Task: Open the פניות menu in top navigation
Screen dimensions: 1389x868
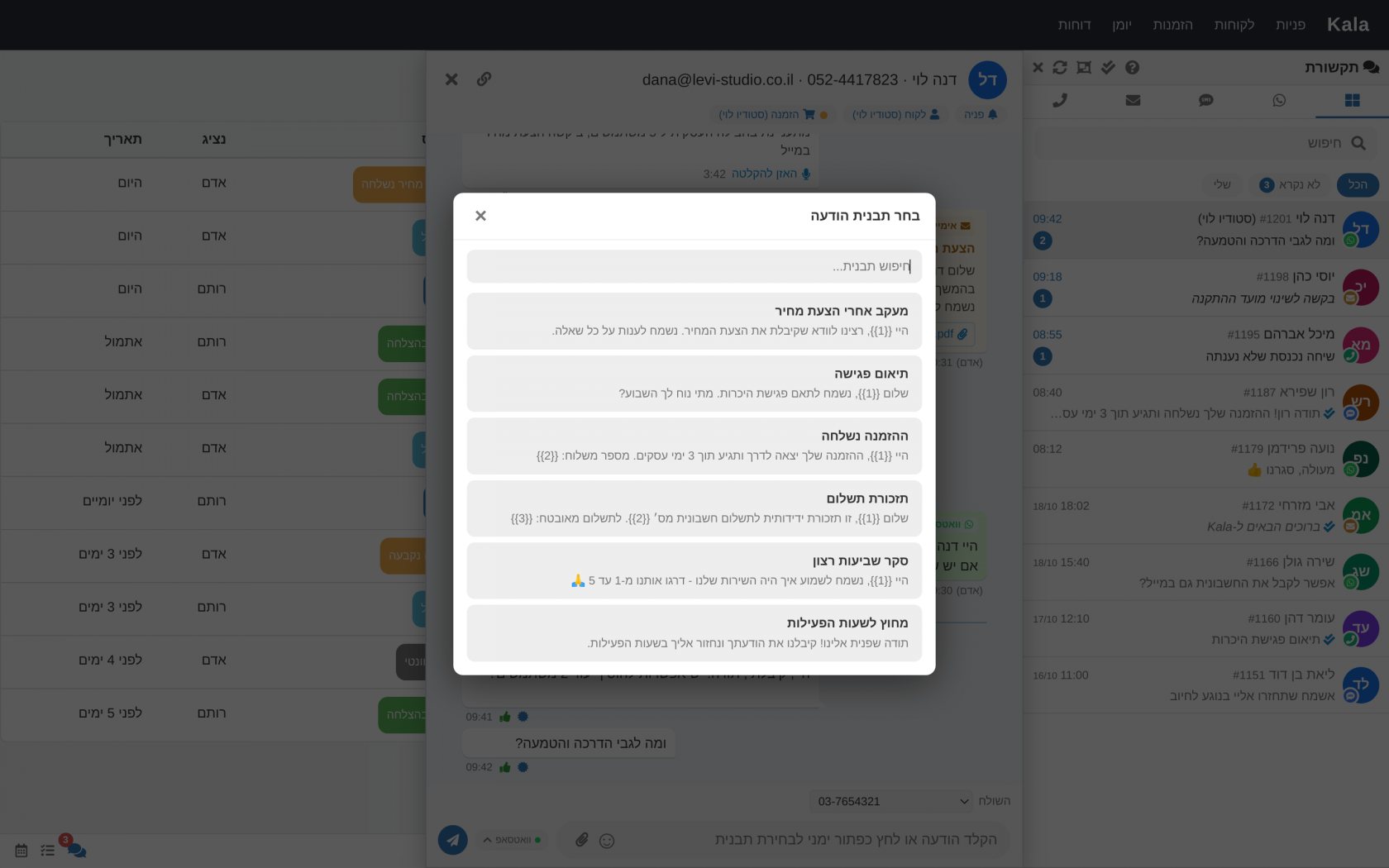Action: [x=1291, y=25]
